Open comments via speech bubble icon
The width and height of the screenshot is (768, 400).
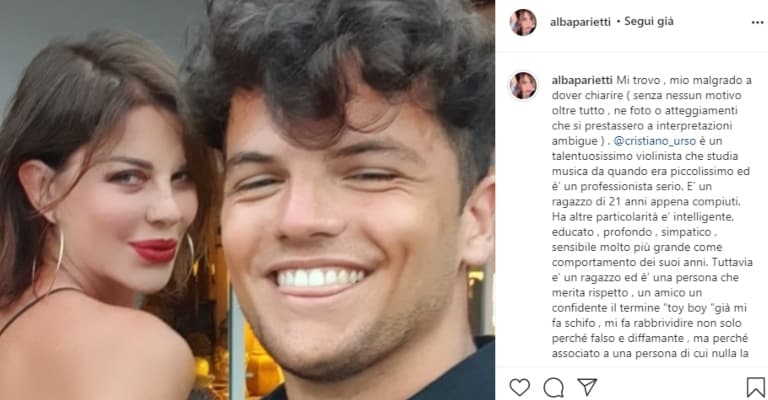(x=553, y=388)
